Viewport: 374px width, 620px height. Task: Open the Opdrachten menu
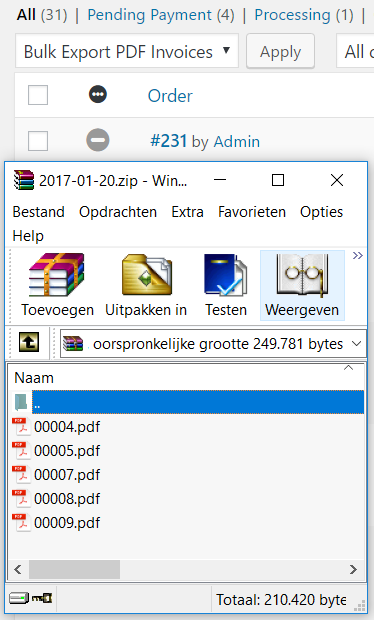click(x=118, y=212)
